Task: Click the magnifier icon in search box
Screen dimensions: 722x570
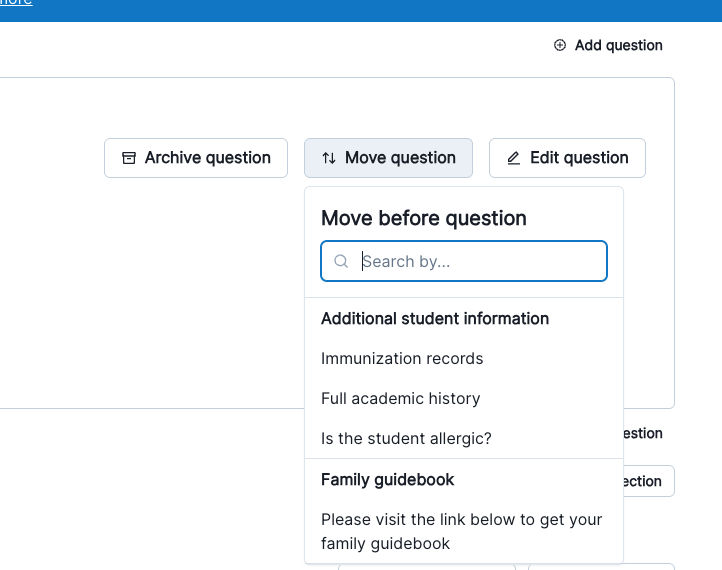Action: [341, 261]
